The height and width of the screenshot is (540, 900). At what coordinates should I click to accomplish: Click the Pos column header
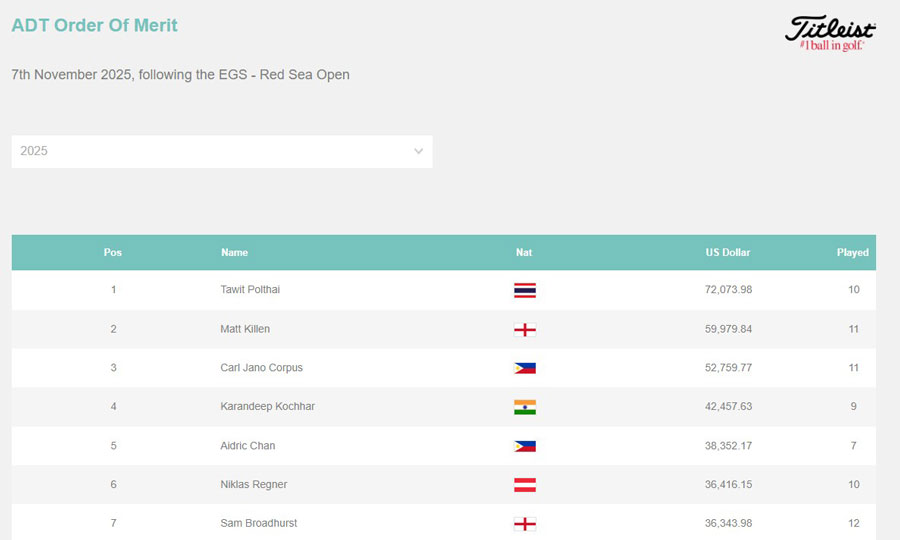click(x=113, y=253)
